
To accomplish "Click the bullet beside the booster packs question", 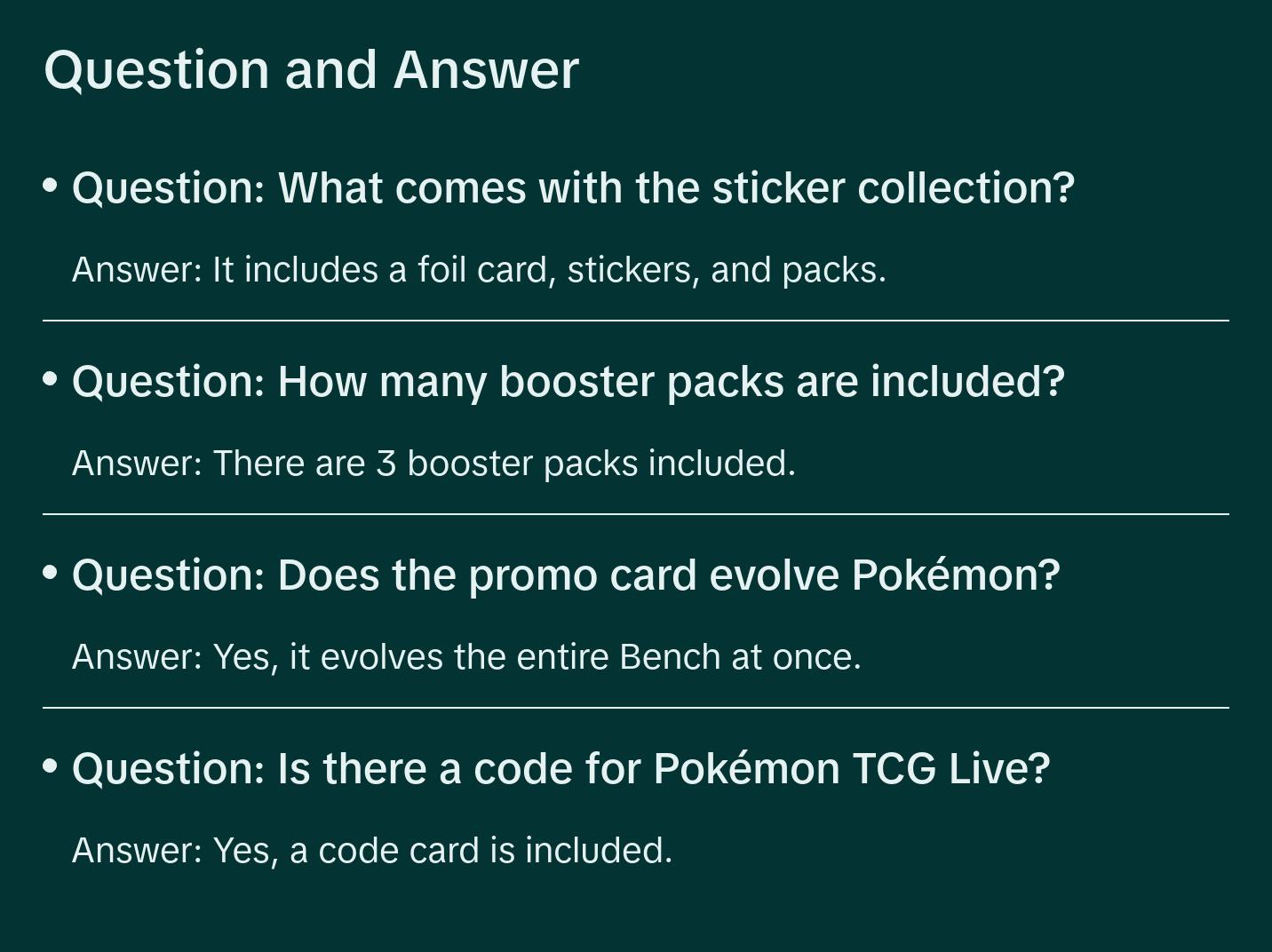I will coord(51,379).
